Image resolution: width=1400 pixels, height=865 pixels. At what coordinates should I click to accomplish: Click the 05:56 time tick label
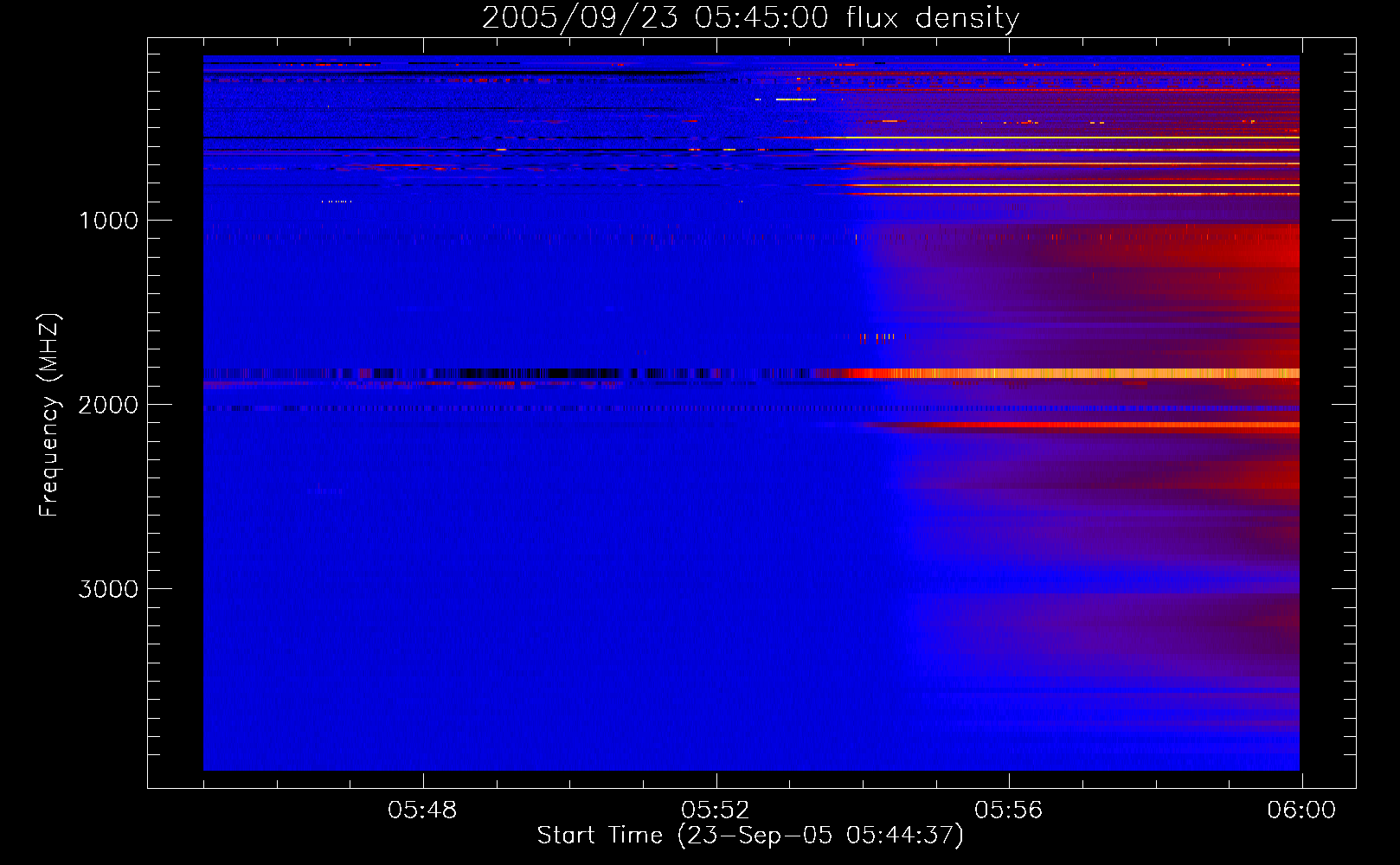tap(1009, 811)
